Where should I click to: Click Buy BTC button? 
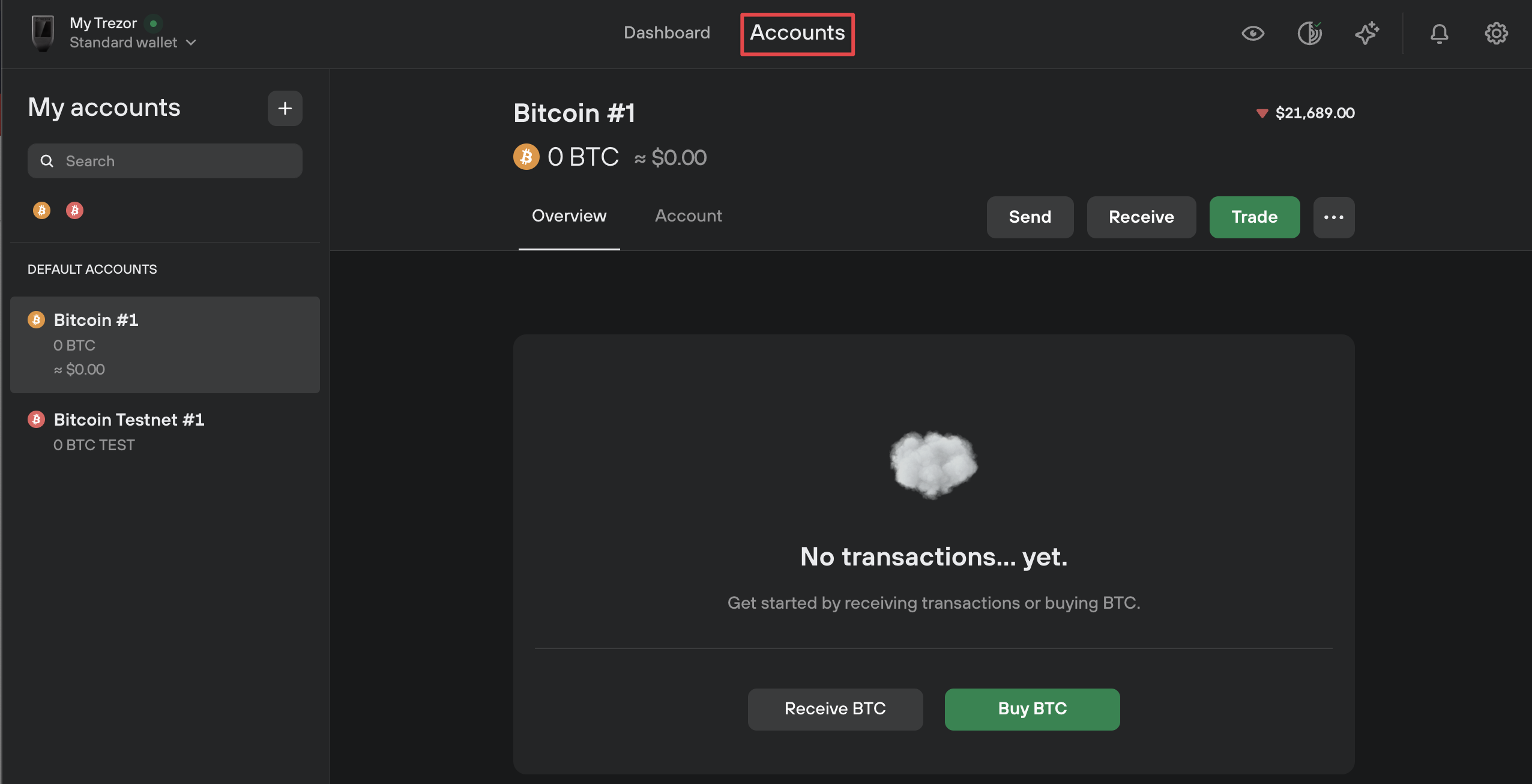click(1032, 709)
